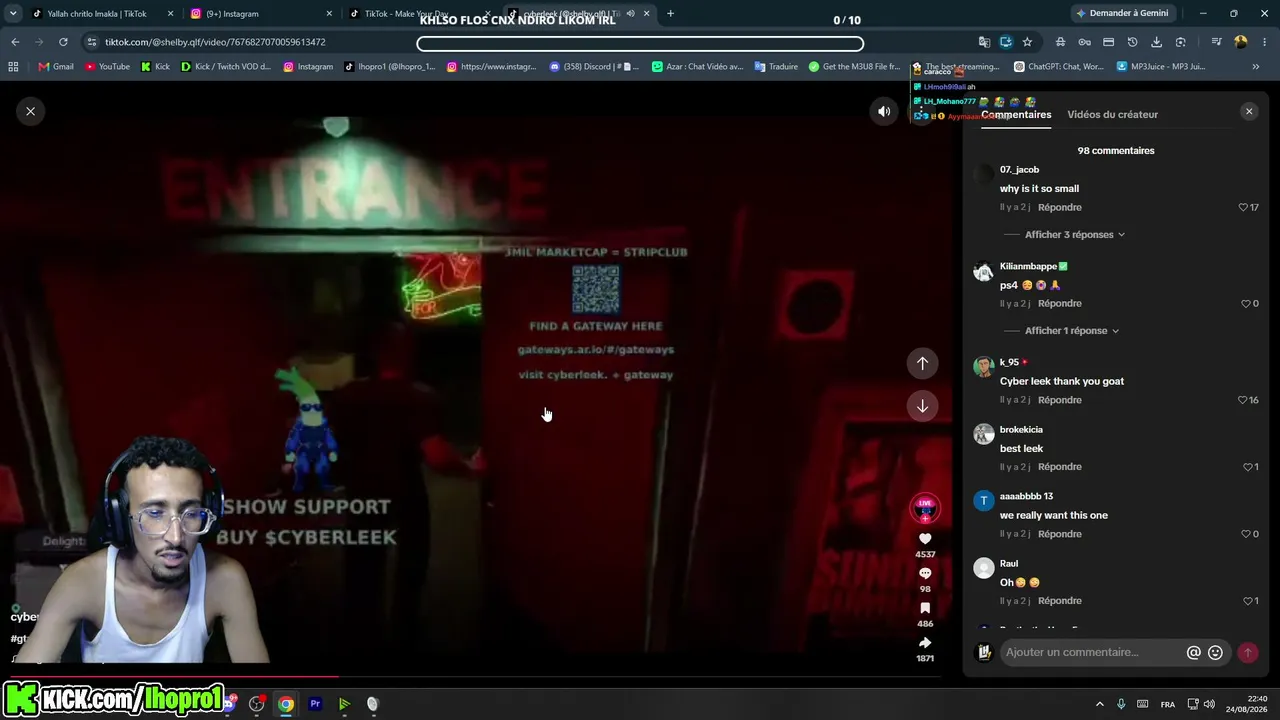
Task: Click the Demander à Gemini button
Action: point(1122,14)
